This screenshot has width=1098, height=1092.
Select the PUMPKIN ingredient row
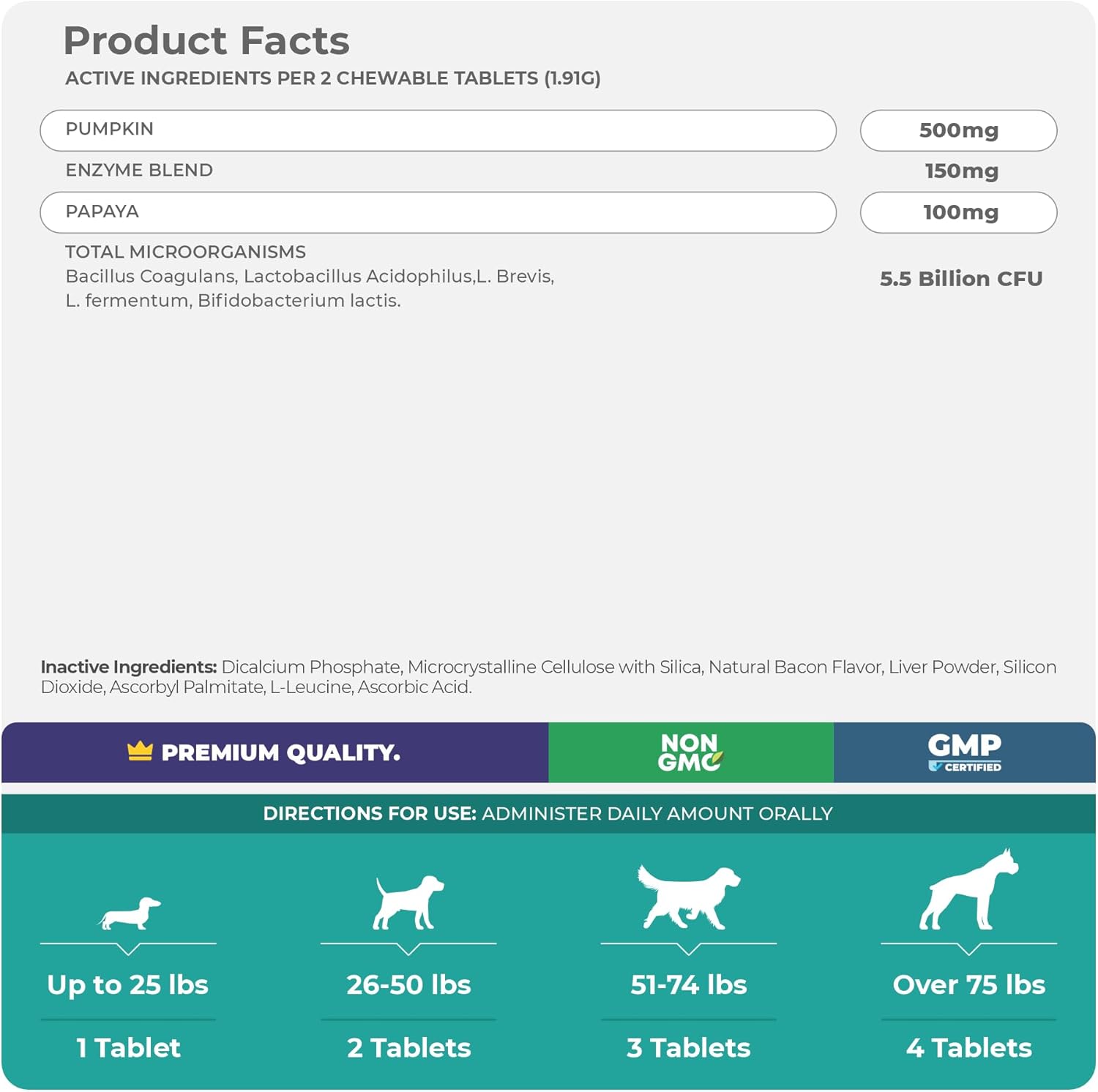pyautogui.click(x=438, y=130)
